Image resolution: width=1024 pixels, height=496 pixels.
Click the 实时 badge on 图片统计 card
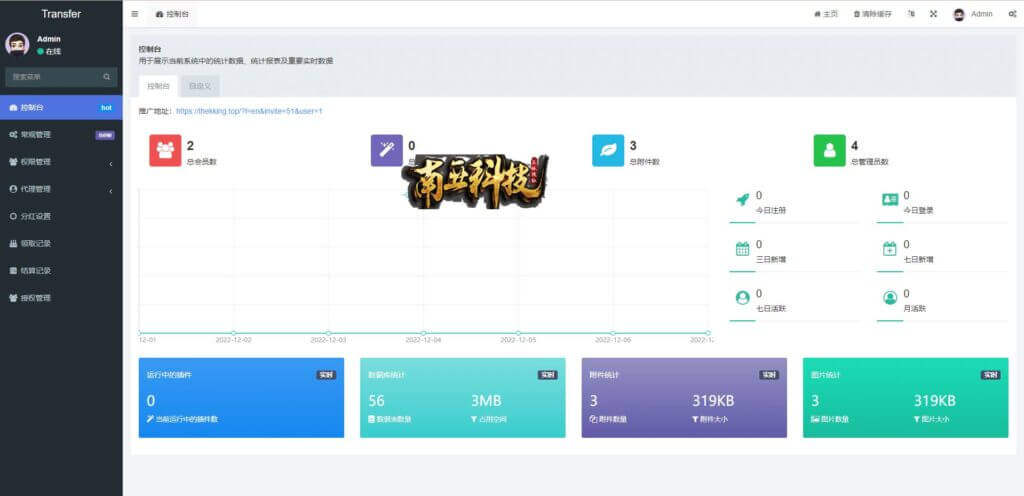[x=990, y=375]
